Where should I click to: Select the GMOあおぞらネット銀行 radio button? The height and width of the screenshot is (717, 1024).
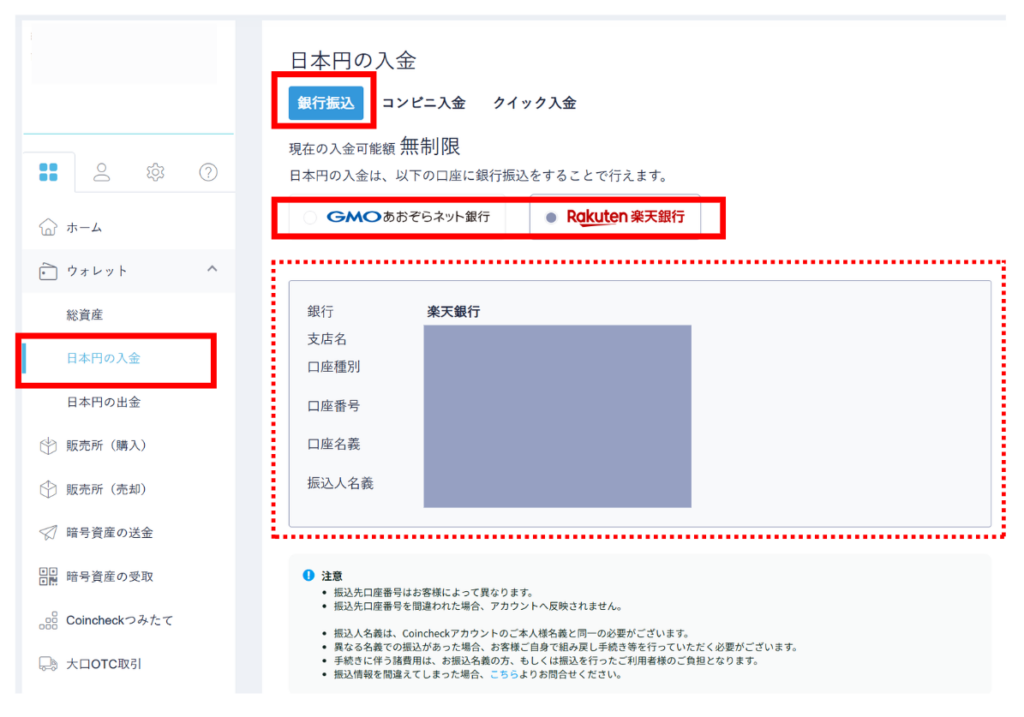point(310,217)
